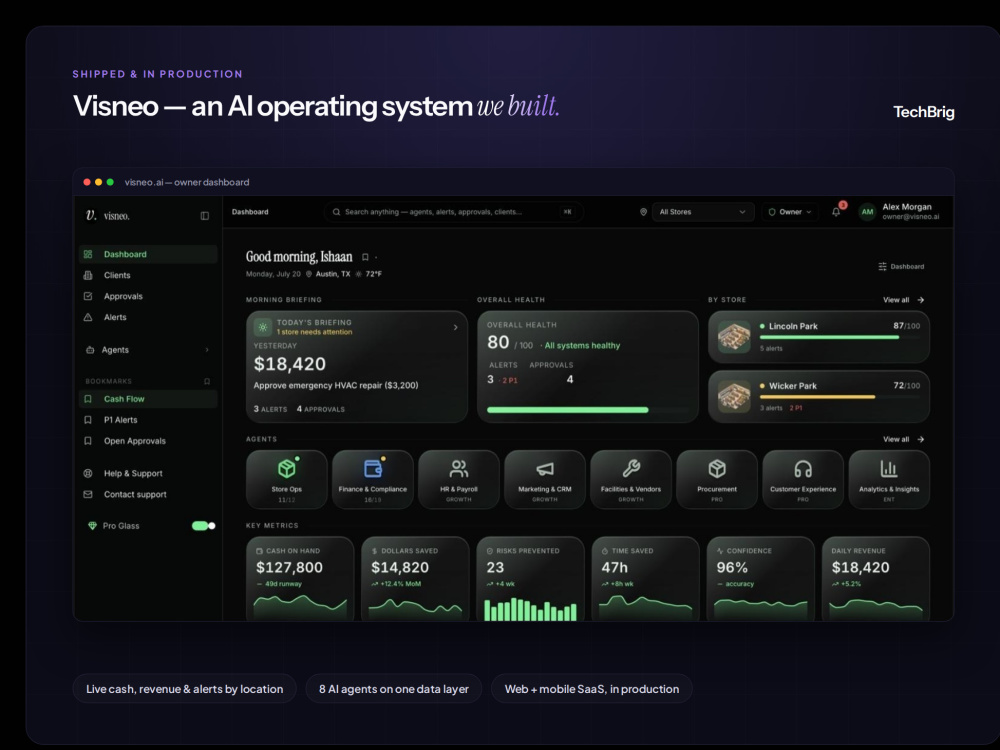The width and height of the screenshot is (1000, 750).
Task: Open the All Stores dropdown
Action: click(703, 212)
